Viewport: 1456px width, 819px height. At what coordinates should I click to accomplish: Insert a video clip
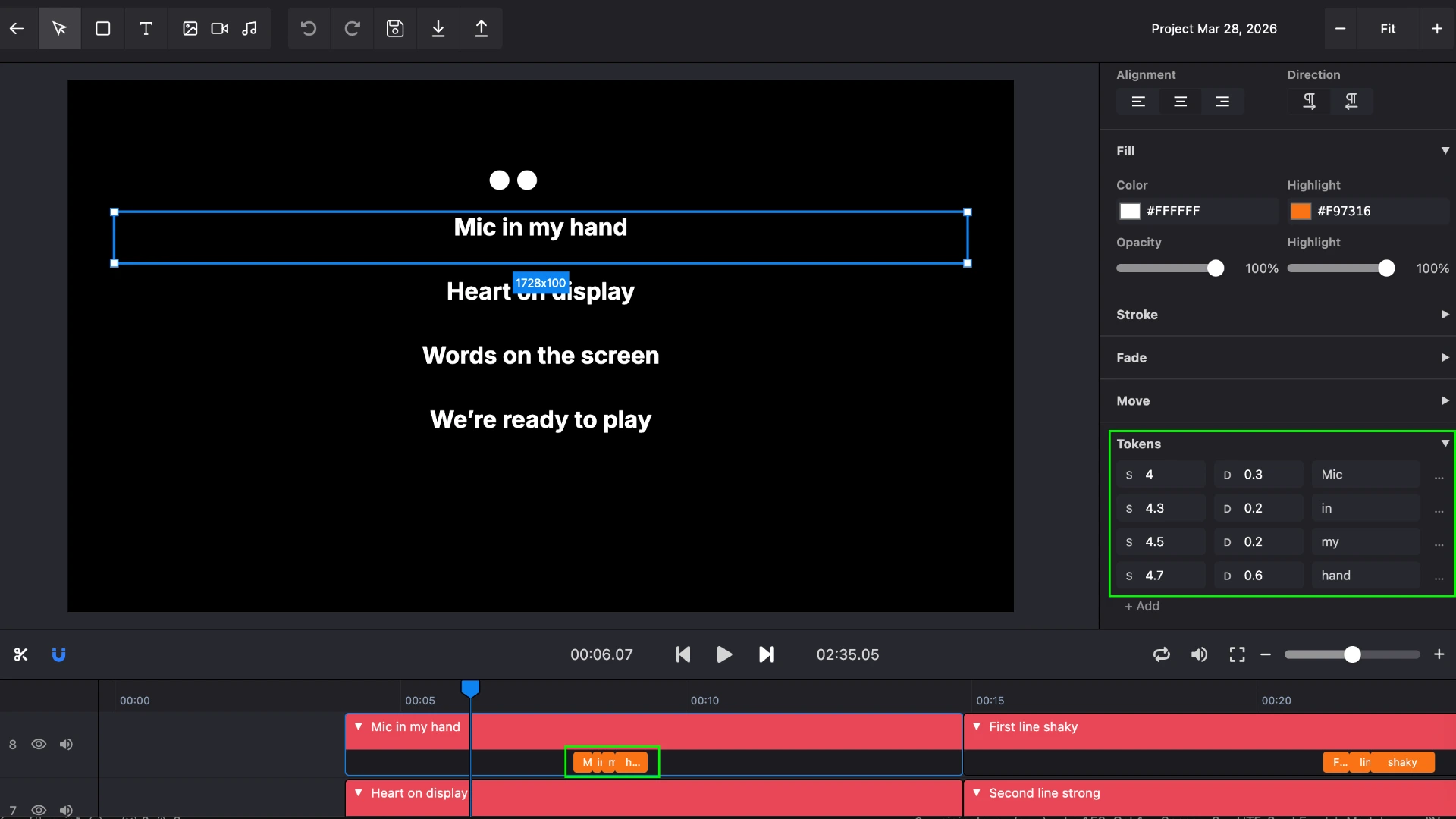coord(219,28)
